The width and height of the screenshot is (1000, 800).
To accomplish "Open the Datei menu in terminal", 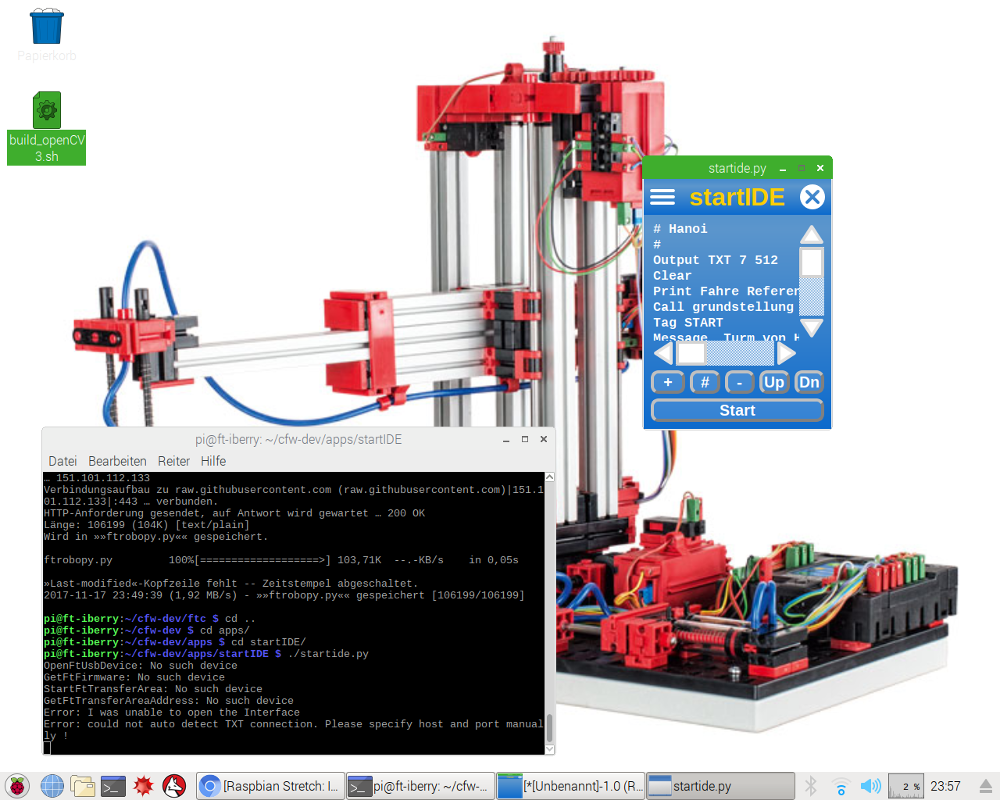I will click(62, 461).
